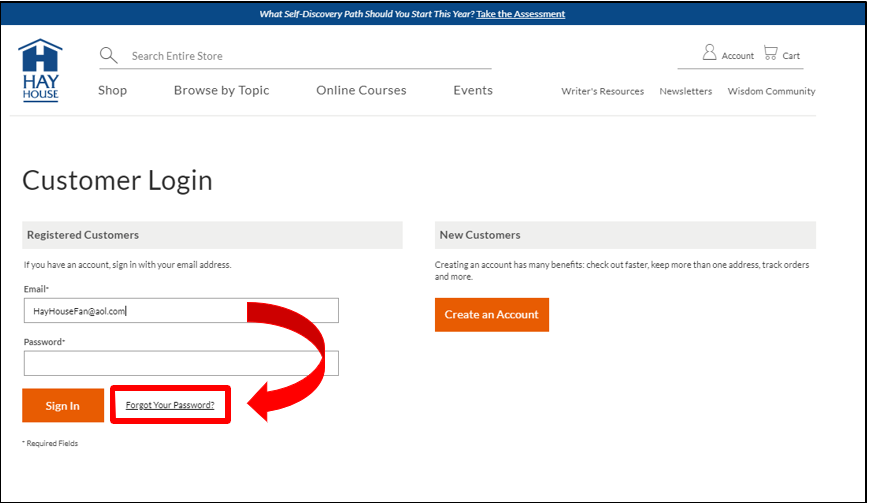The height and width of the screenshot is (503, 869).
Task: Click the Account person icon
Action: coord(709,53)
